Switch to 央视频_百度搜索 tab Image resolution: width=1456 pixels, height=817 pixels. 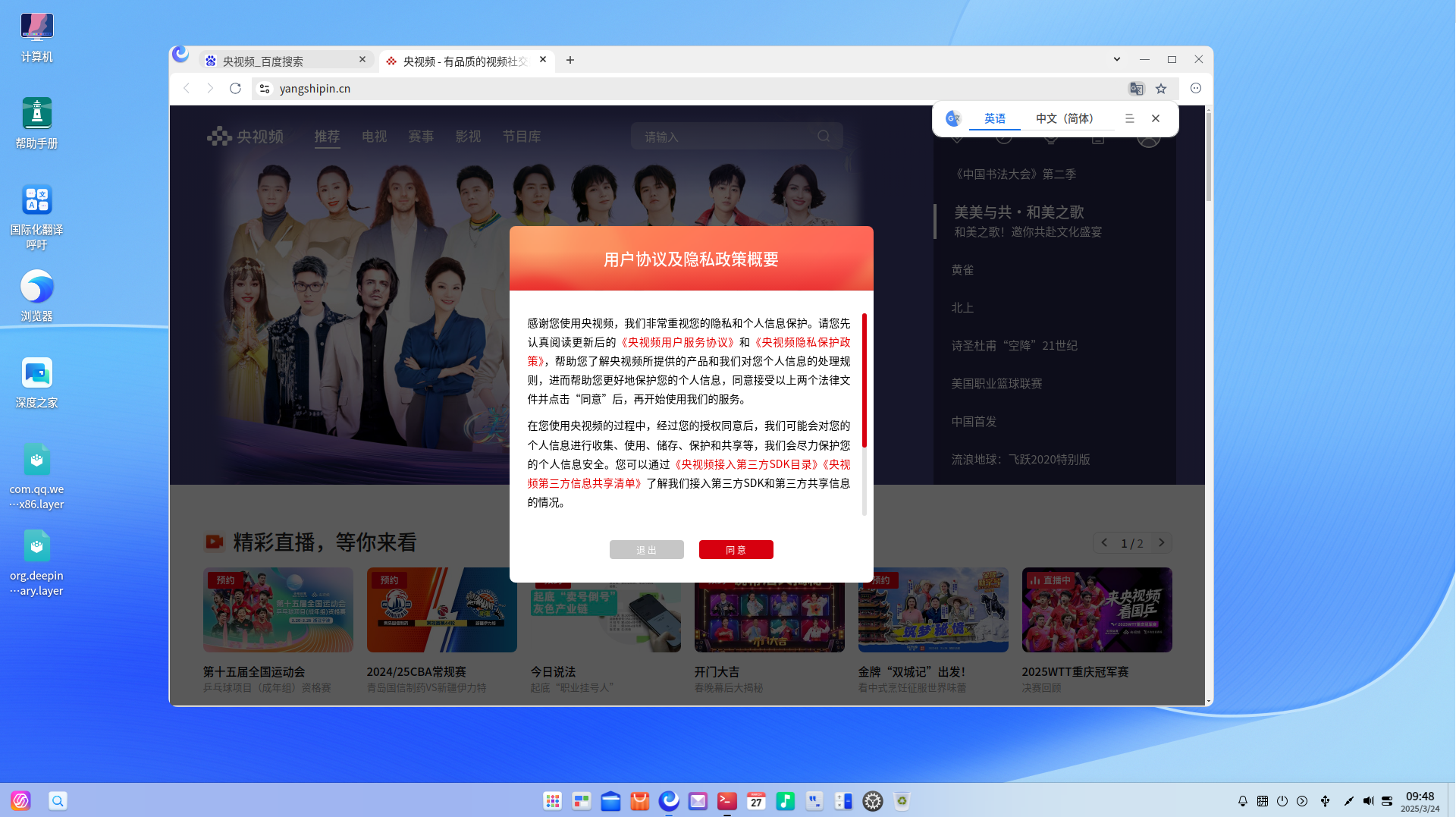(287, 61)
